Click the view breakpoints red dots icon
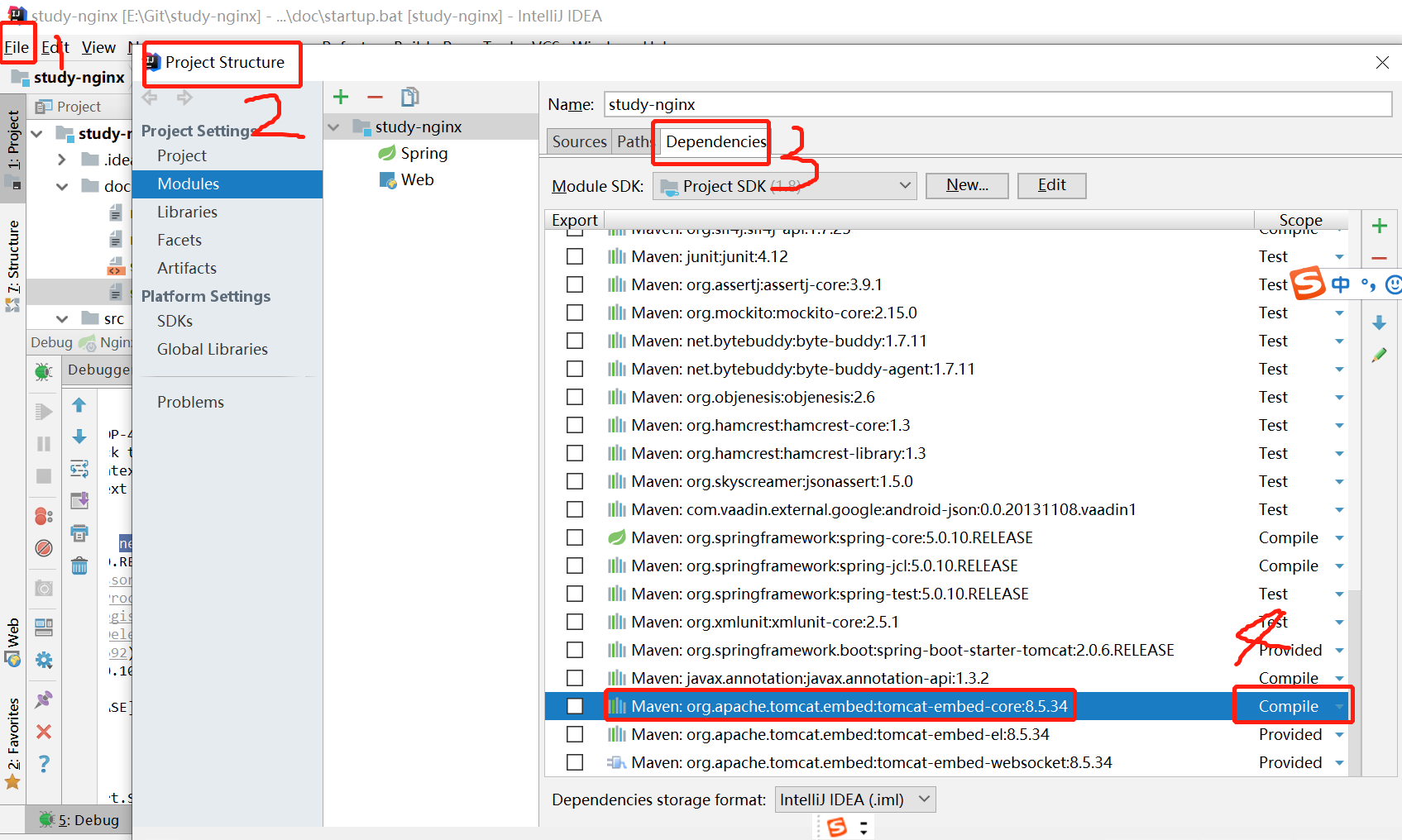The width and height of the screenshot is (1402, 840). coord(44,516)
